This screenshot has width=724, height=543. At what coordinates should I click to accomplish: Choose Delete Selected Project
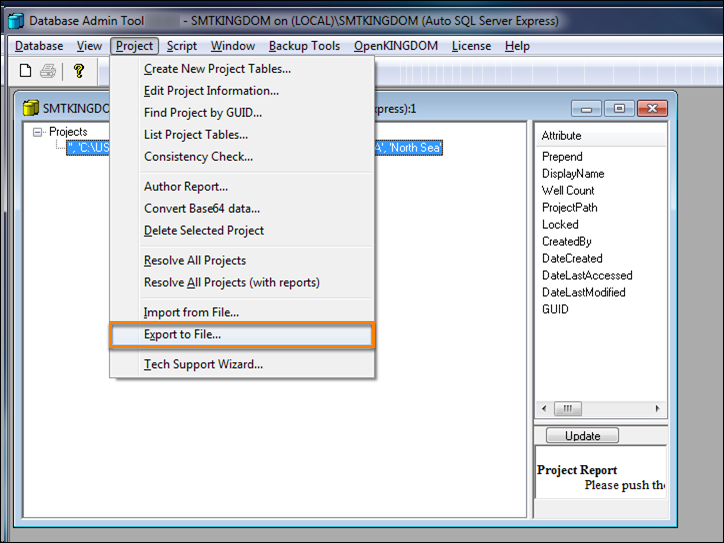[x=242, y=230]
